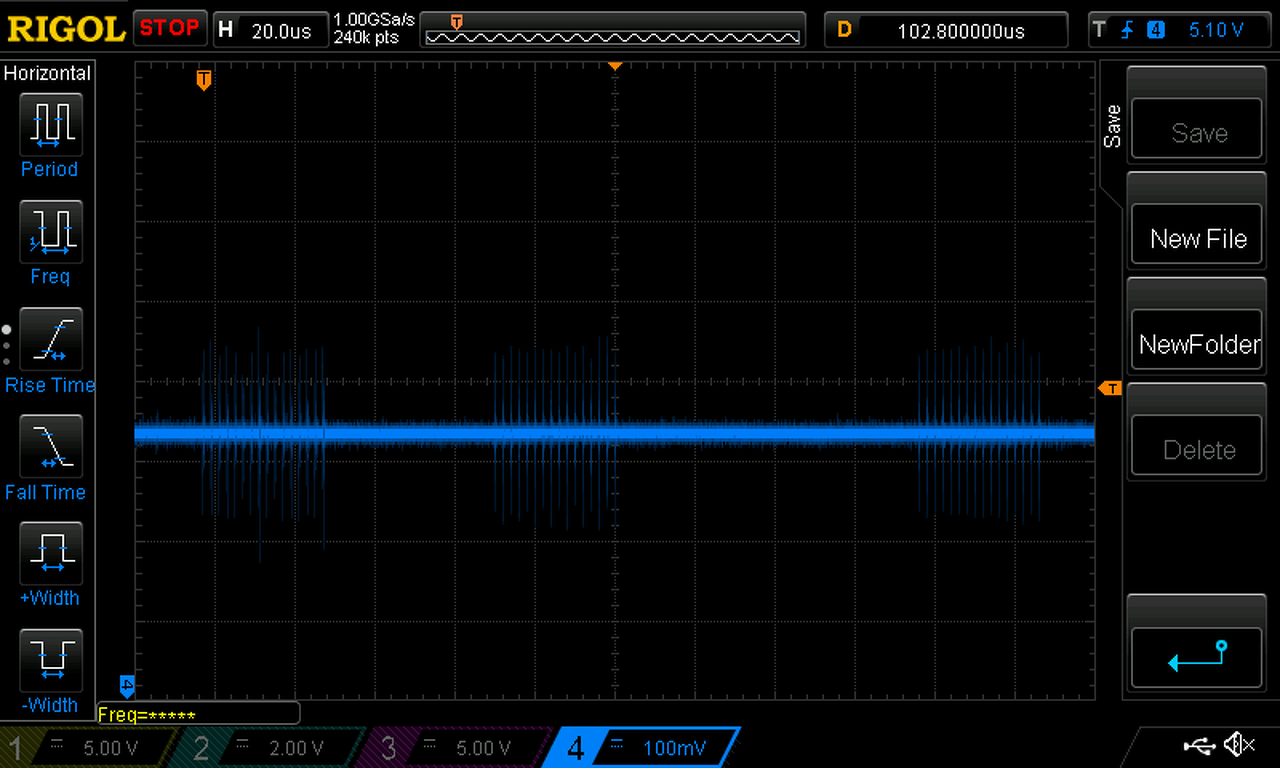
Task: Click the 240k pts memory depth readout
Action: [x=366, y=38]
